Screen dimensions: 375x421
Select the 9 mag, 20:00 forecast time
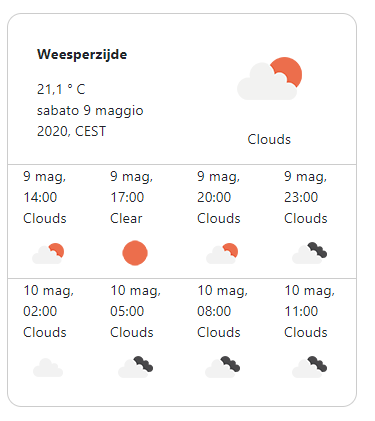[219, 187]
